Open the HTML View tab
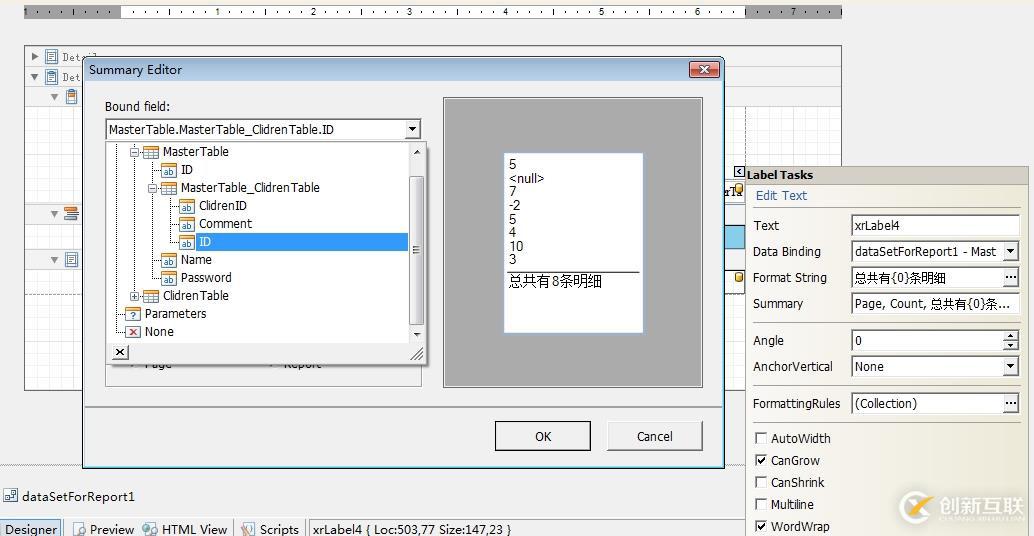The width and height of the screenshot is (1034, 536). (186, 529)
